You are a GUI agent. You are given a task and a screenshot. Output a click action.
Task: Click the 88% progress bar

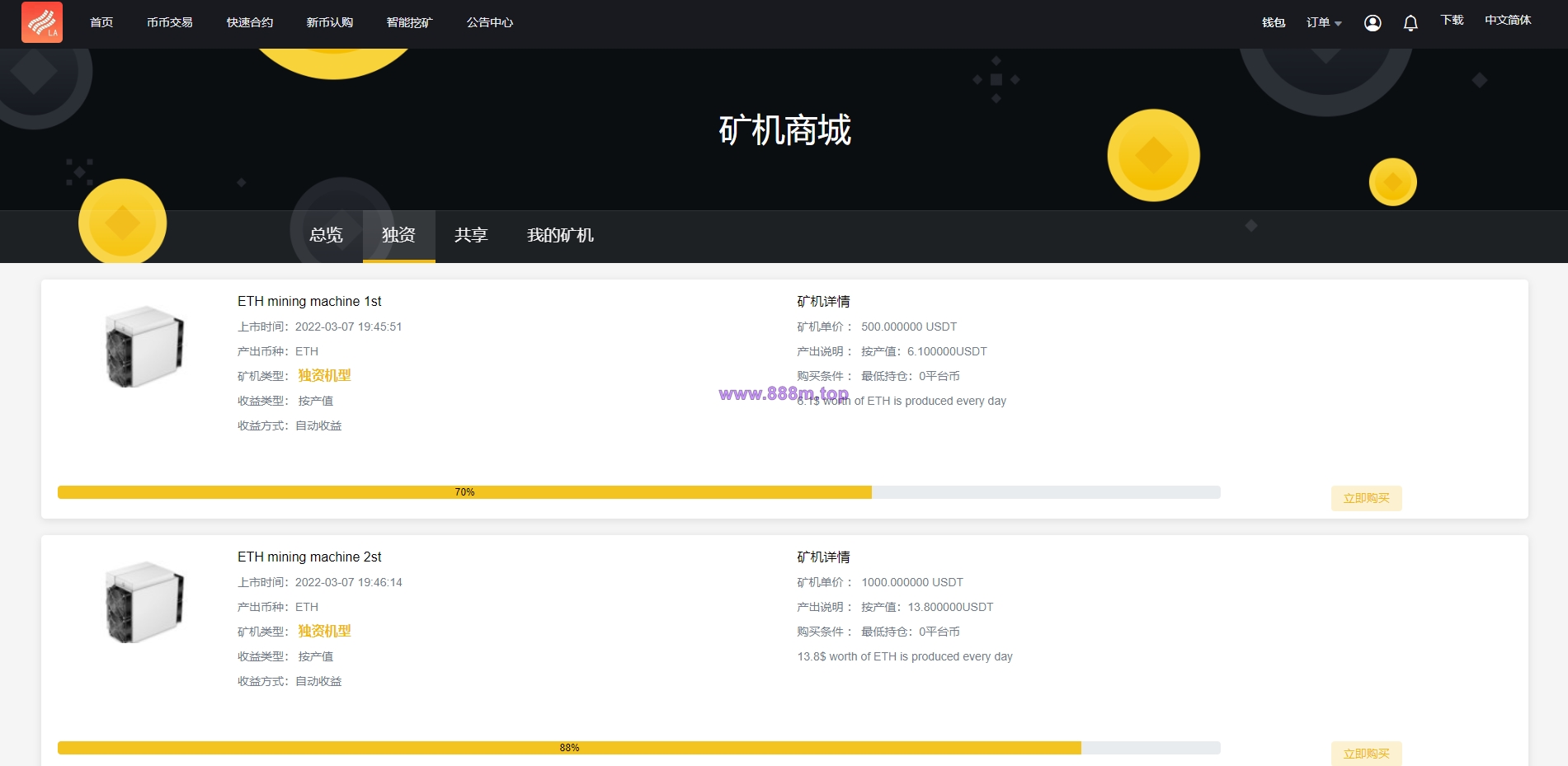[639, 748]
